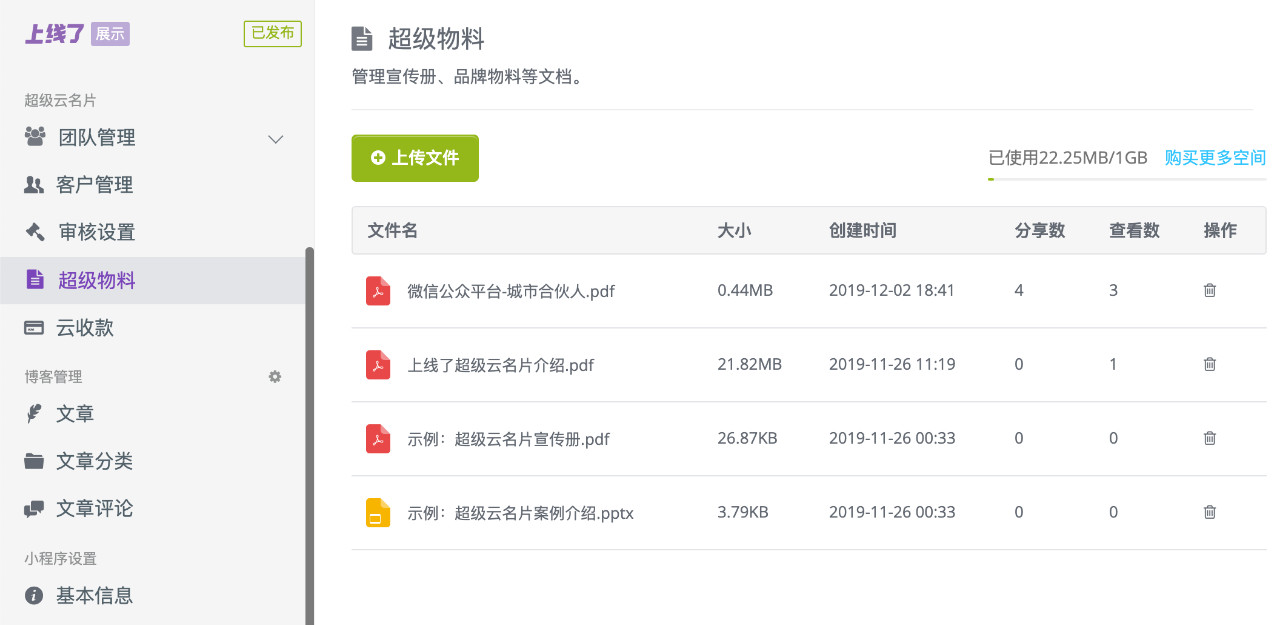This screenshot has height=625, width=1280.
Task: Click the sidebar vertical scrollbar
Action: [309, 430]
